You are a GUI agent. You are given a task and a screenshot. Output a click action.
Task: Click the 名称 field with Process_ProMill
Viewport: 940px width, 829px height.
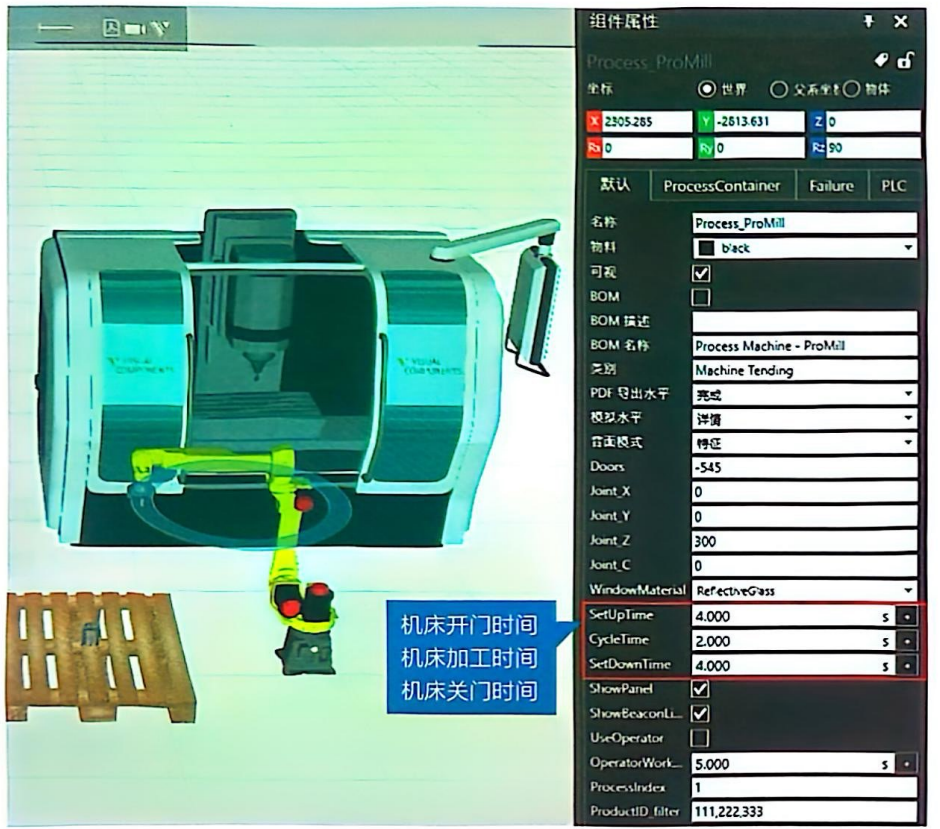(x=804, y=223)
